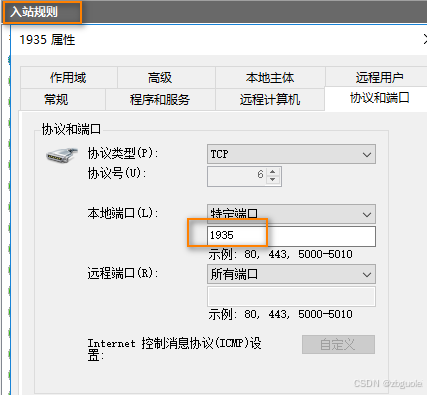Select the 远程计算机 tab
427x395 pixels.
coord(270,99)
